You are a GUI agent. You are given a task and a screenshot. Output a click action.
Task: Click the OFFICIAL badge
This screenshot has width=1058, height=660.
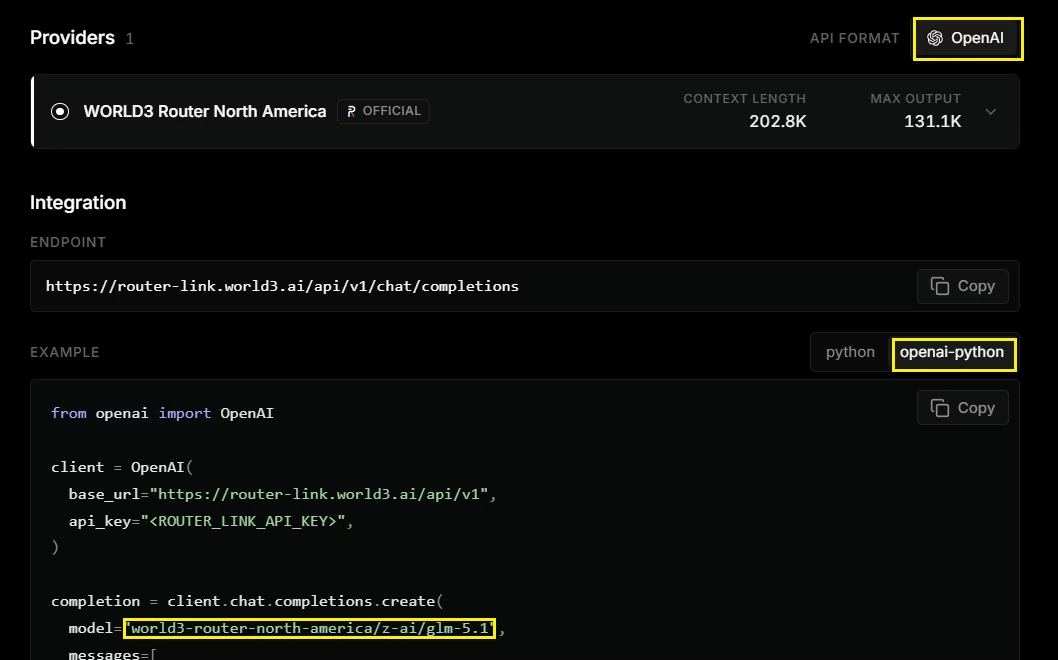(x=383, y=111)
